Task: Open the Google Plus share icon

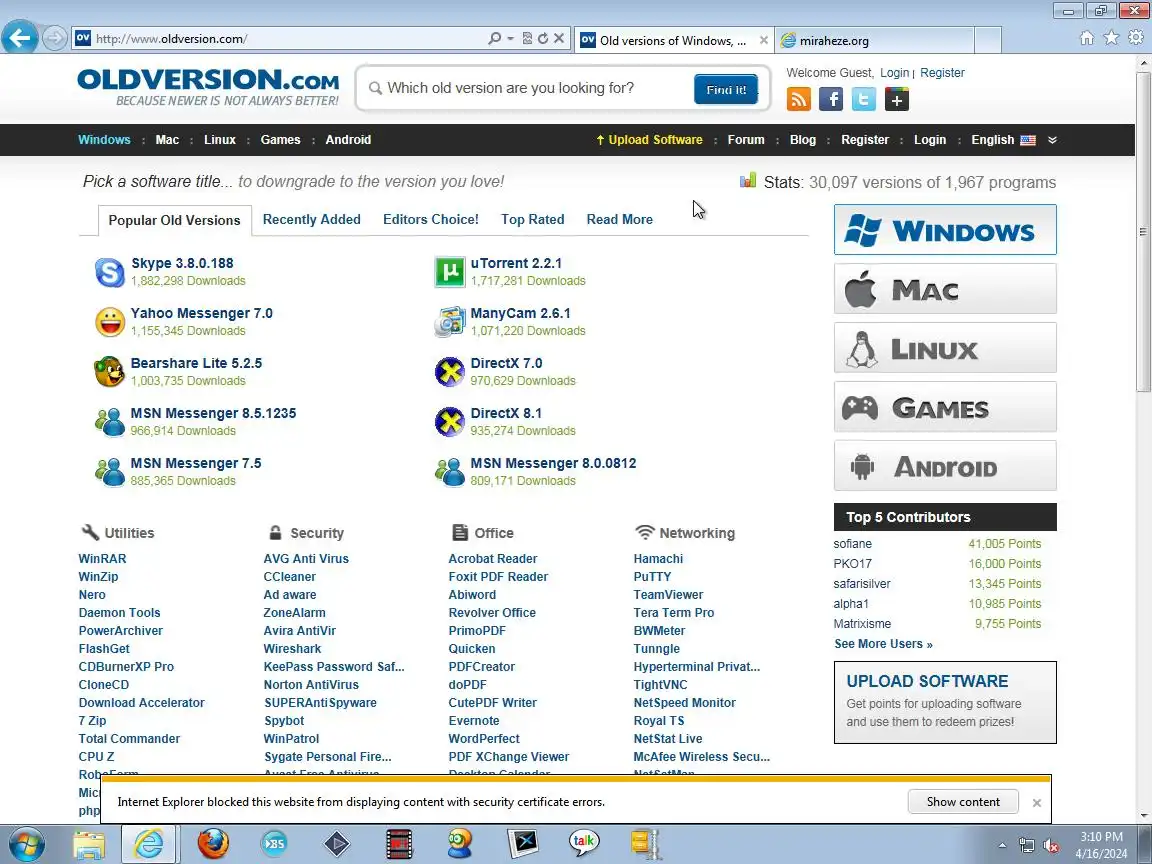Action: click(x=896, y=98)
